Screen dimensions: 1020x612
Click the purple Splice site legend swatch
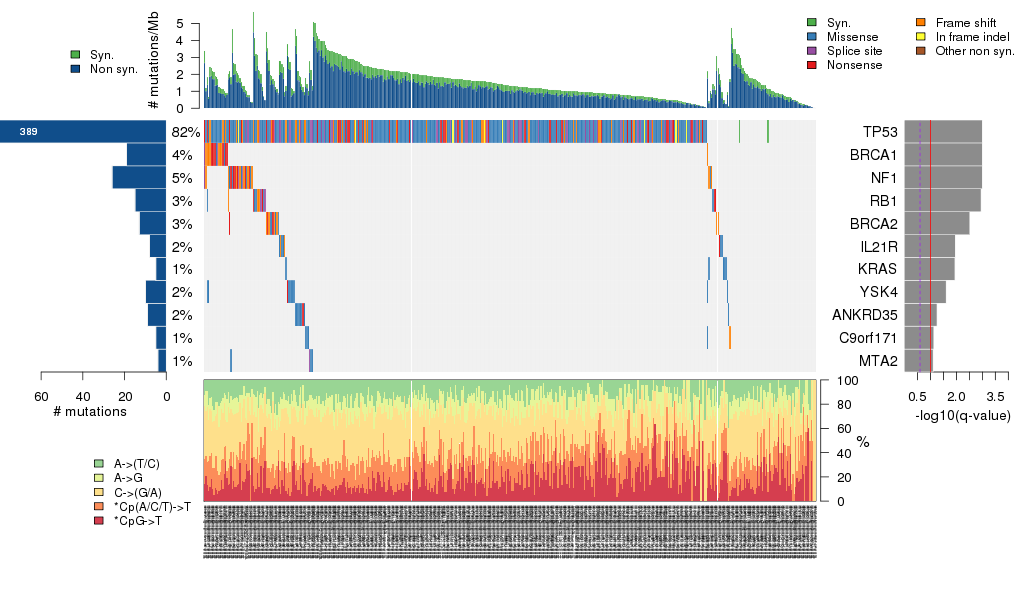[811, 51]
